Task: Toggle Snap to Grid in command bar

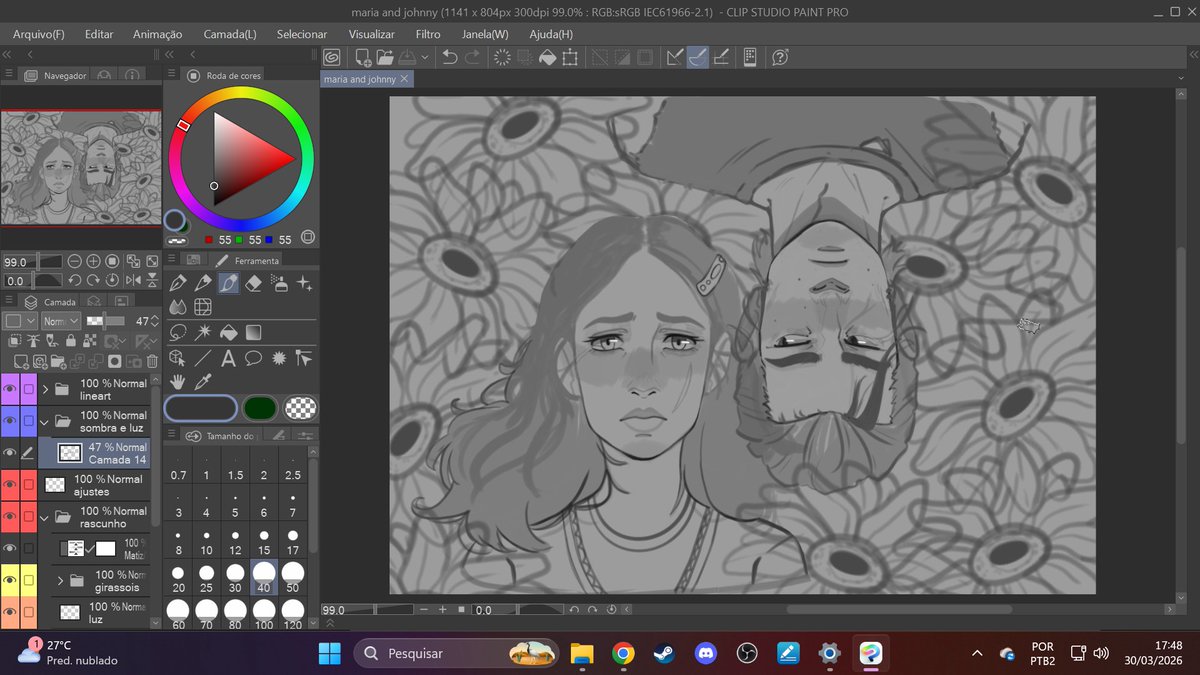Action: [x=720, y=58]
